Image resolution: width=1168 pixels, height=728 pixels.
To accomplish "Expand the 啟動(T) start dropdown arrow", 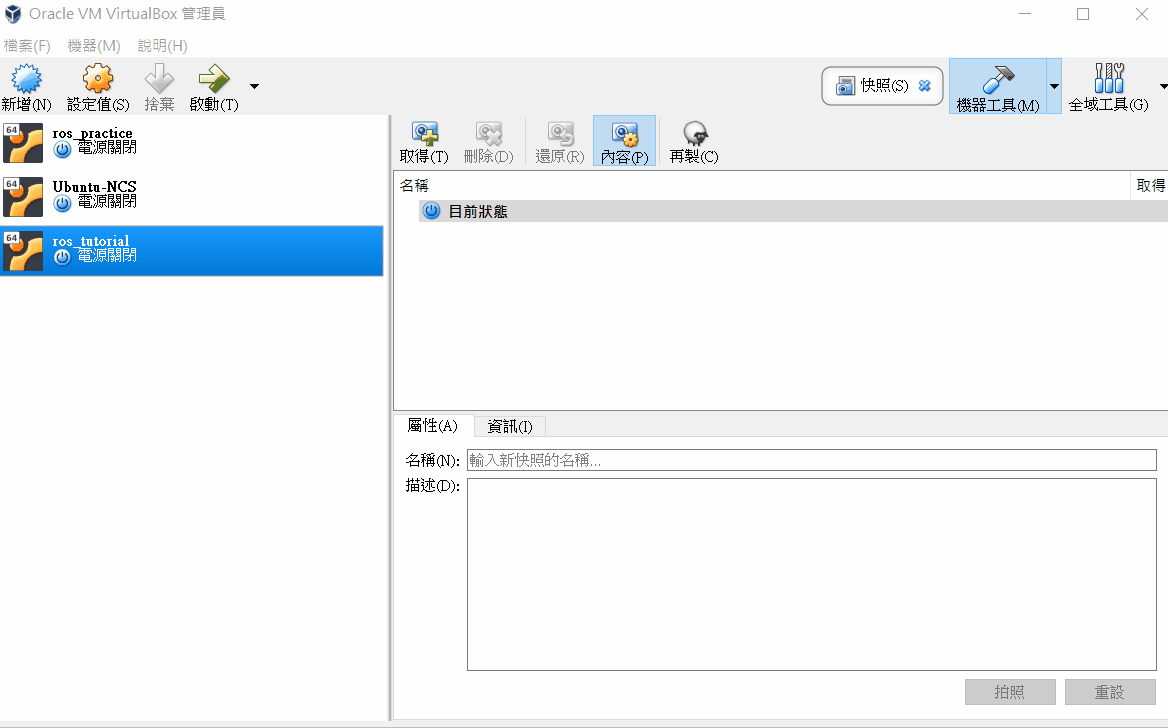I will [x=254, y=86].
